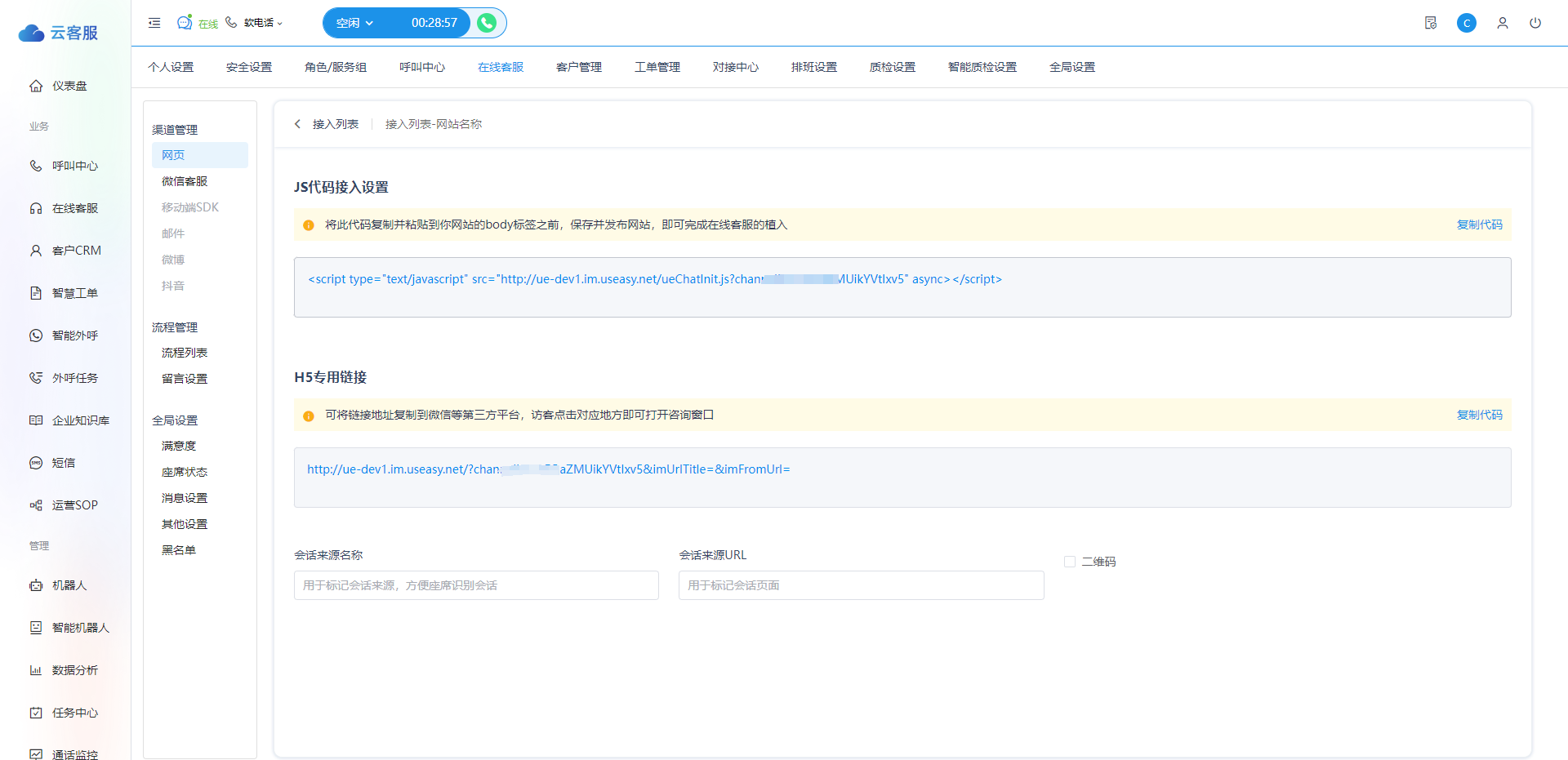Open 外呼任务 in sidebar
The width and height of the screenshot is (1568, 760).
65,378
